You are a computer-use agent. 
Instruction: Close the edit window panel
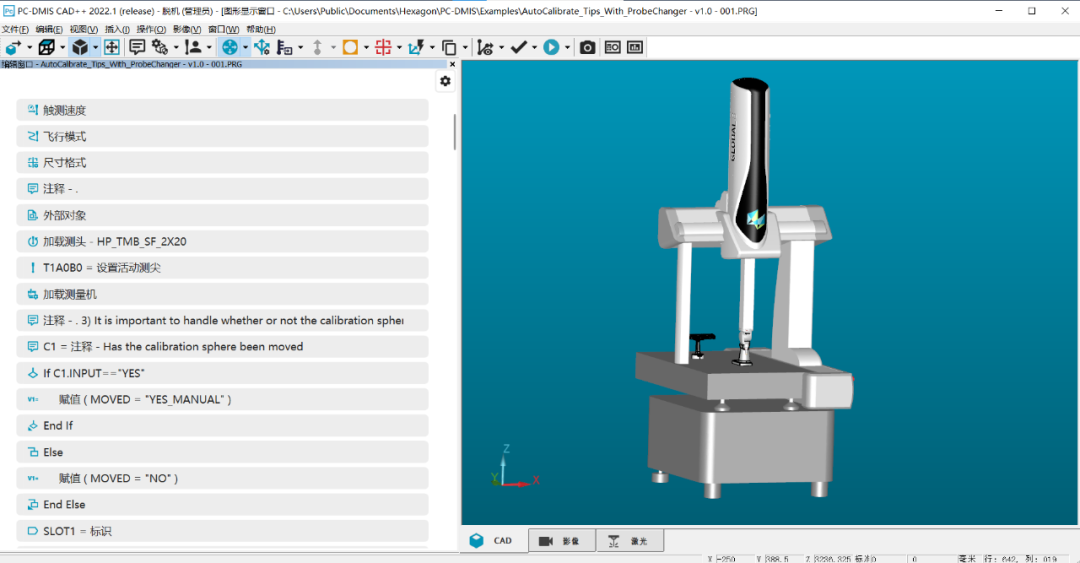(452, 64)
